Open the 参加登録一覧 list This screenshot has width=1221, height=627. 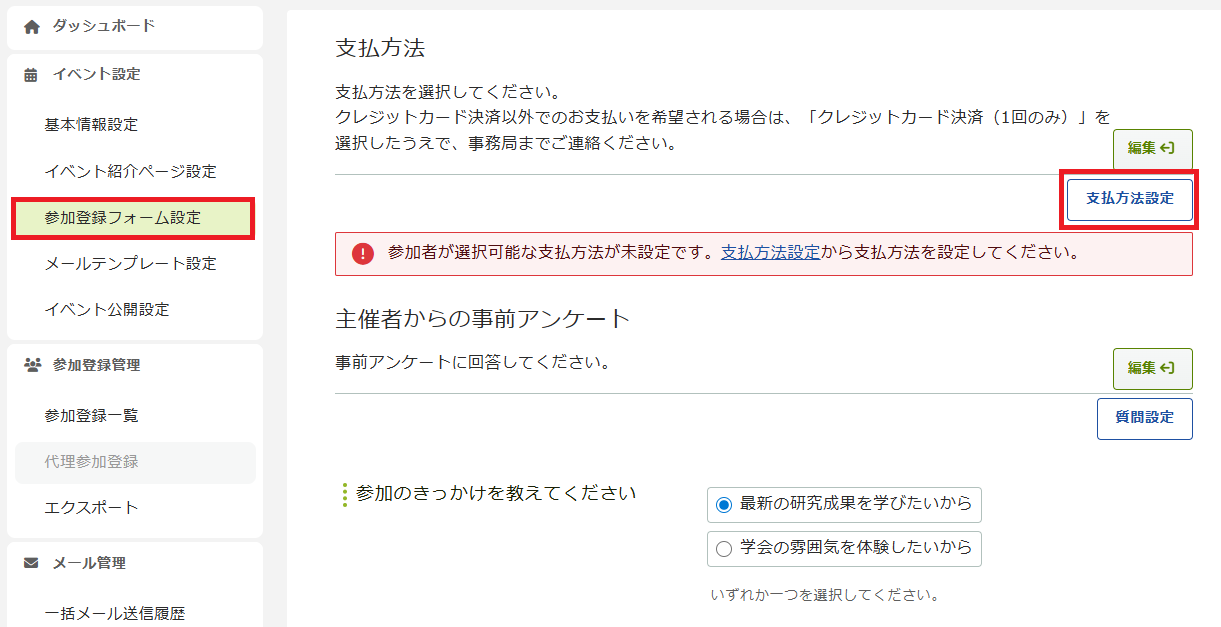coord(91,415)
